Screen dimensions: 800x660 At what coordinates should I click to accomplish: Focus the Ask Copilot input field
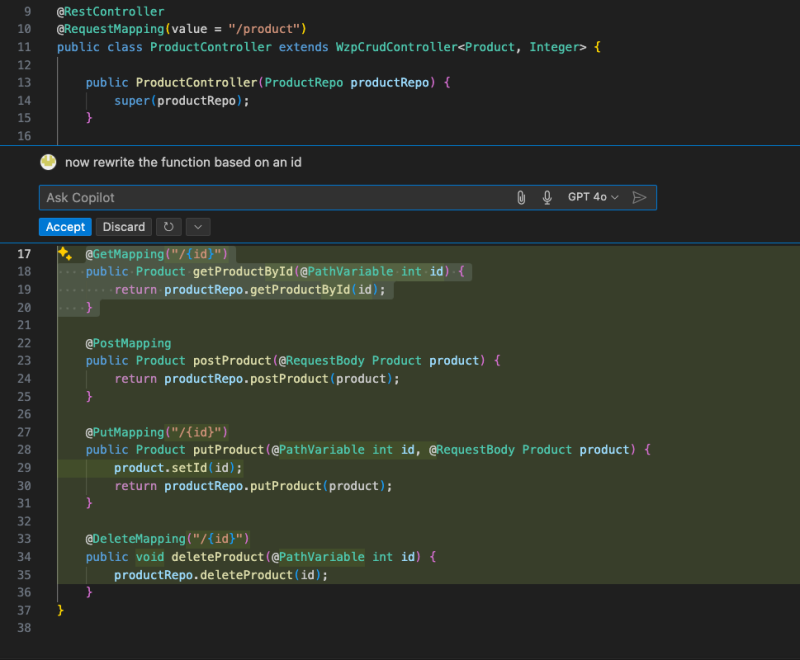coord(270,198)
